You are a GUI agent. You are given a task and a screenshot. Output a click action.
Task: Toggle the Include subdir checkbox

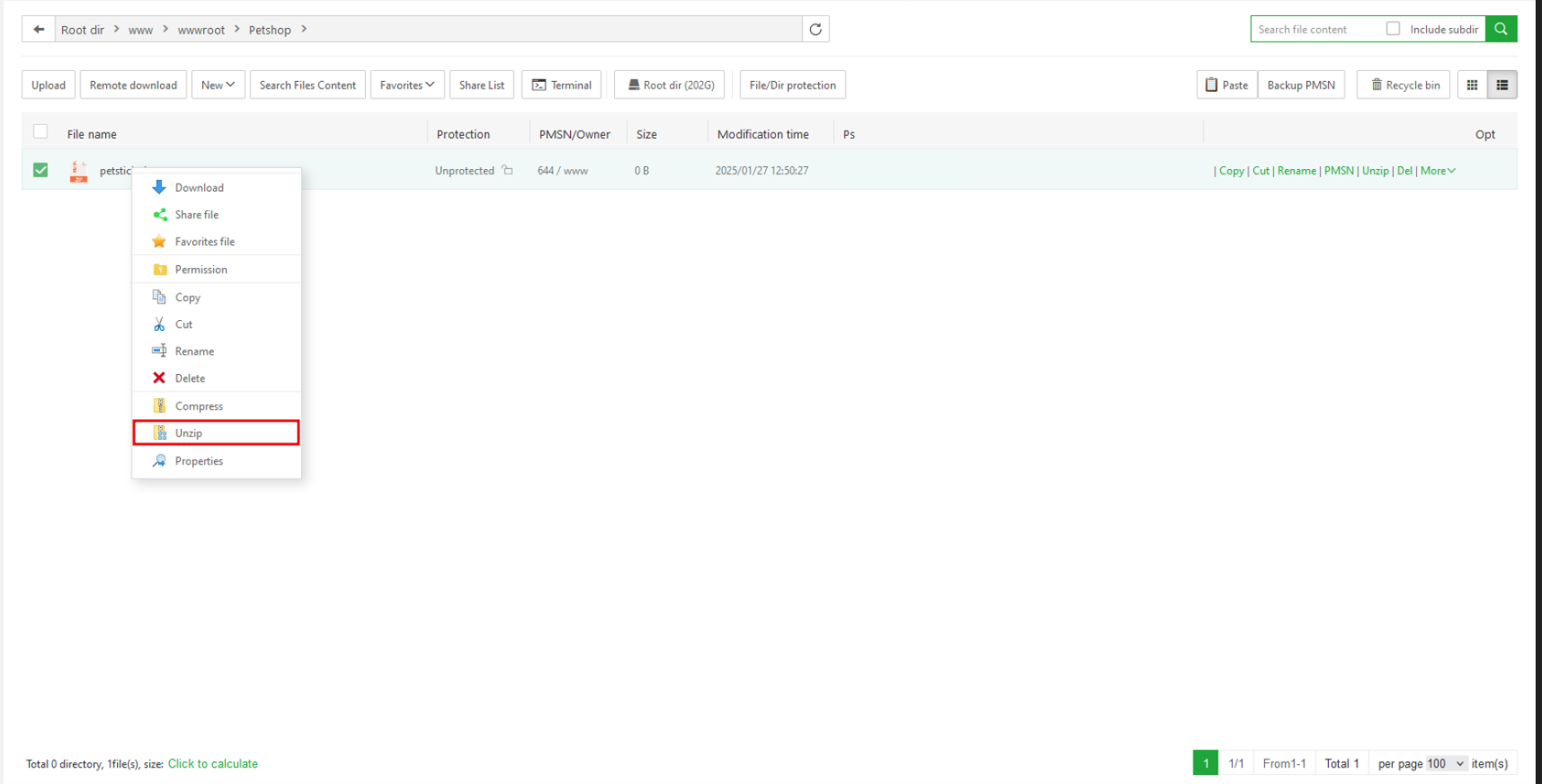click(x=1393, y=29)
